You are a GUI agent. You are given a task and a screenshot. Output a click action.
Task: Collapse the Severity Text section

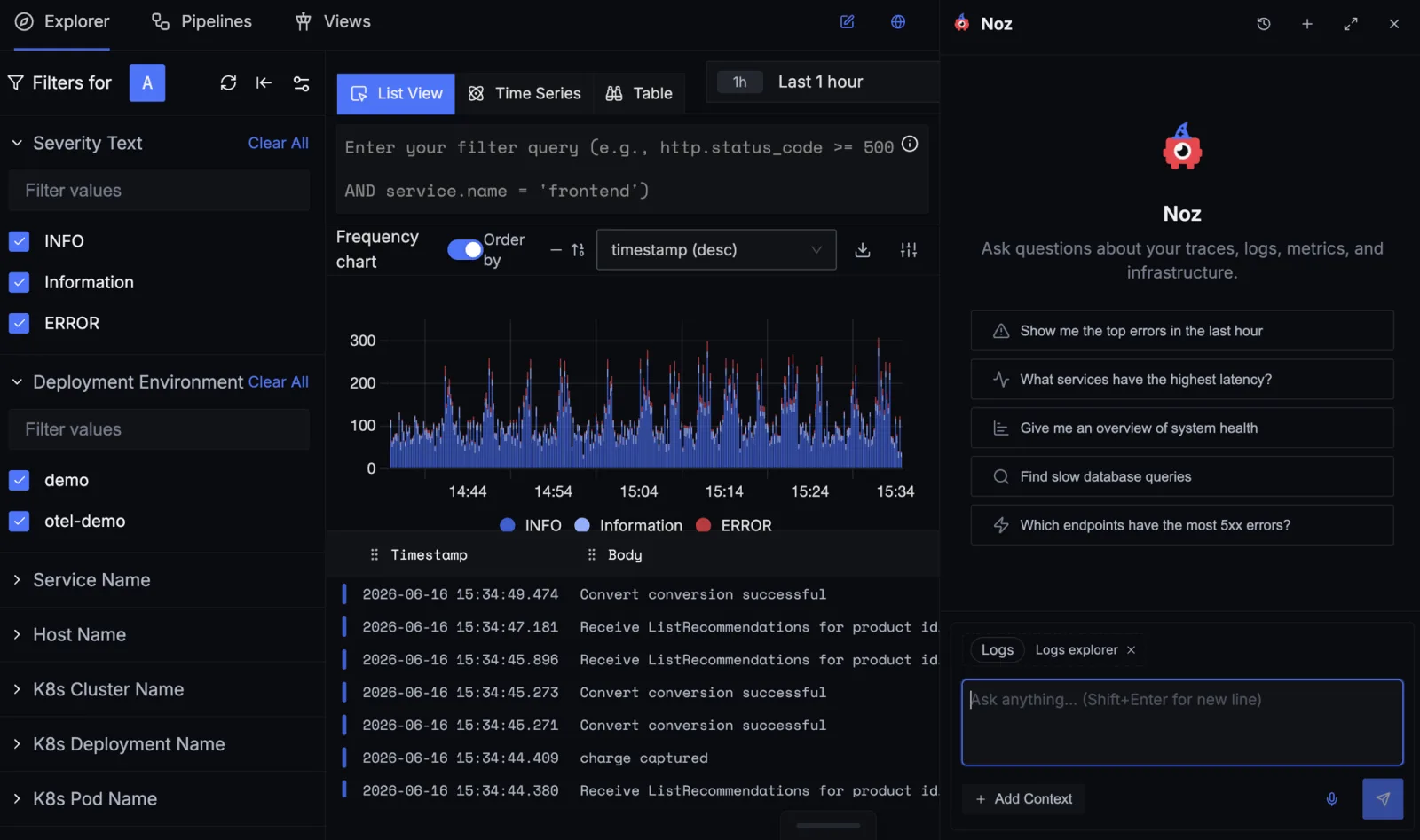click(x=17, y=143)
